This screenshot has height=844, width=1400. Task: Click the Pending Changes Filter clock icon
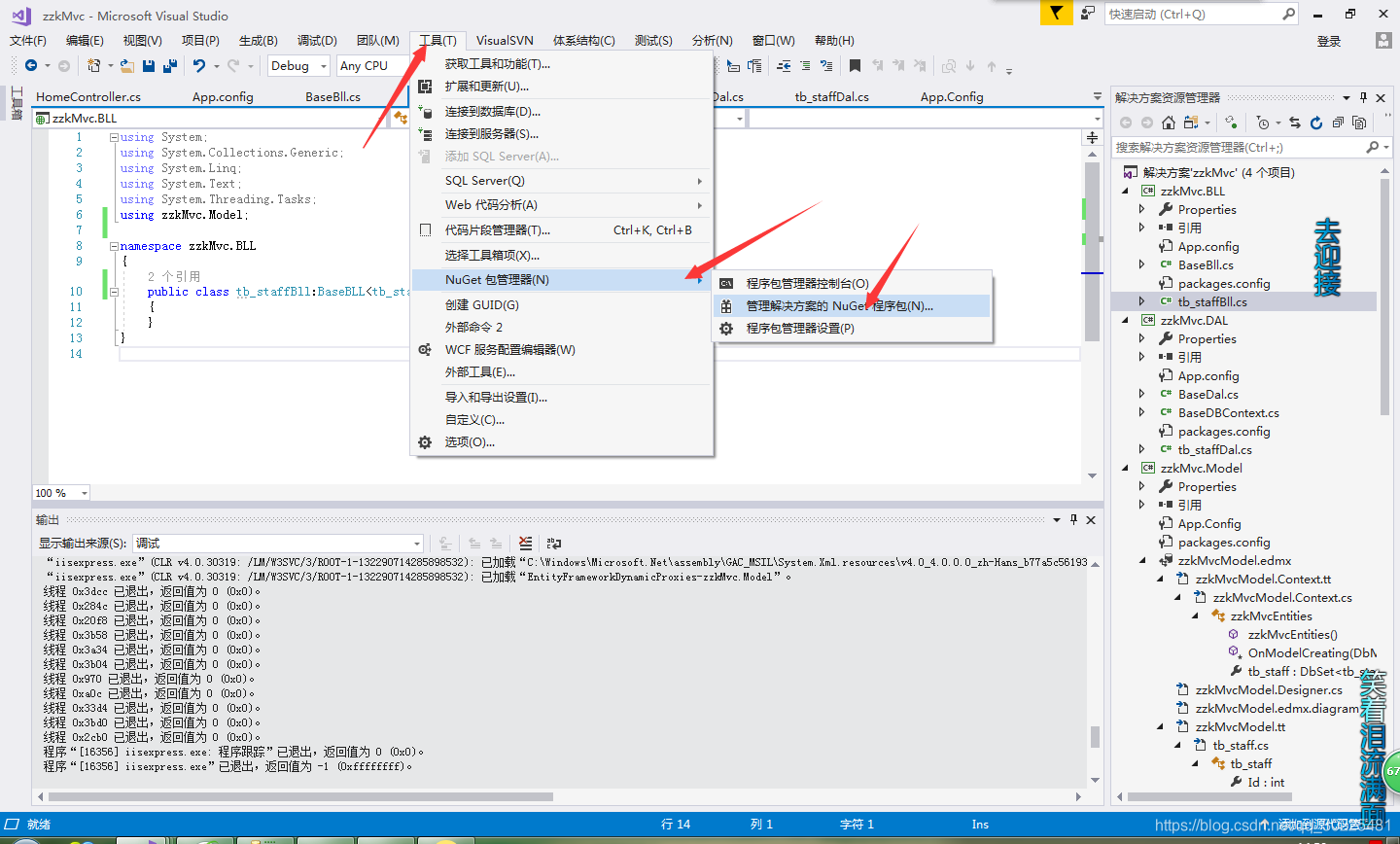point(1263,123)
